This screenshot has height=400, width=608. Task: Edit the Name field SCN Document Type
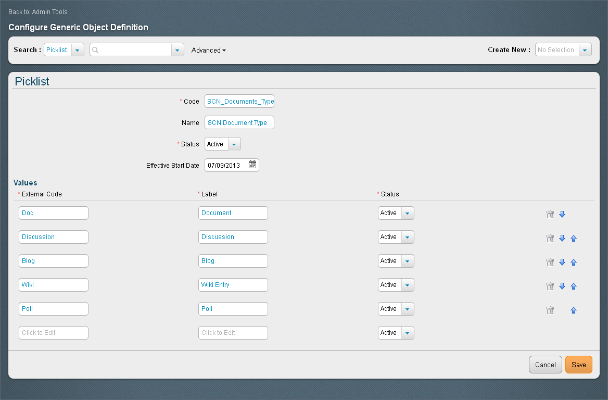point(239,122)
